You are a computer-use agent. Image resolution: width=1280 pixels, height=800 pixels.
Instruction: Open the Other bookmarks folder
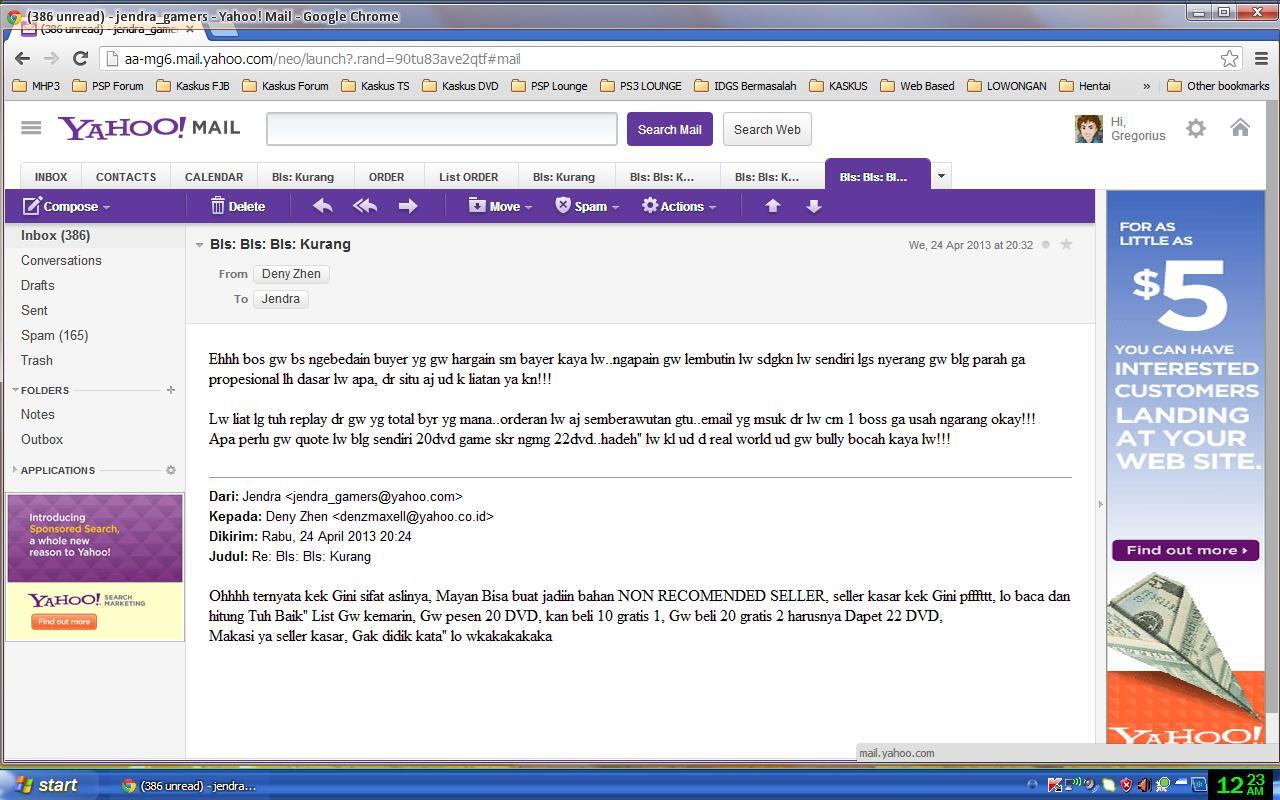[x=1218, y=86]
